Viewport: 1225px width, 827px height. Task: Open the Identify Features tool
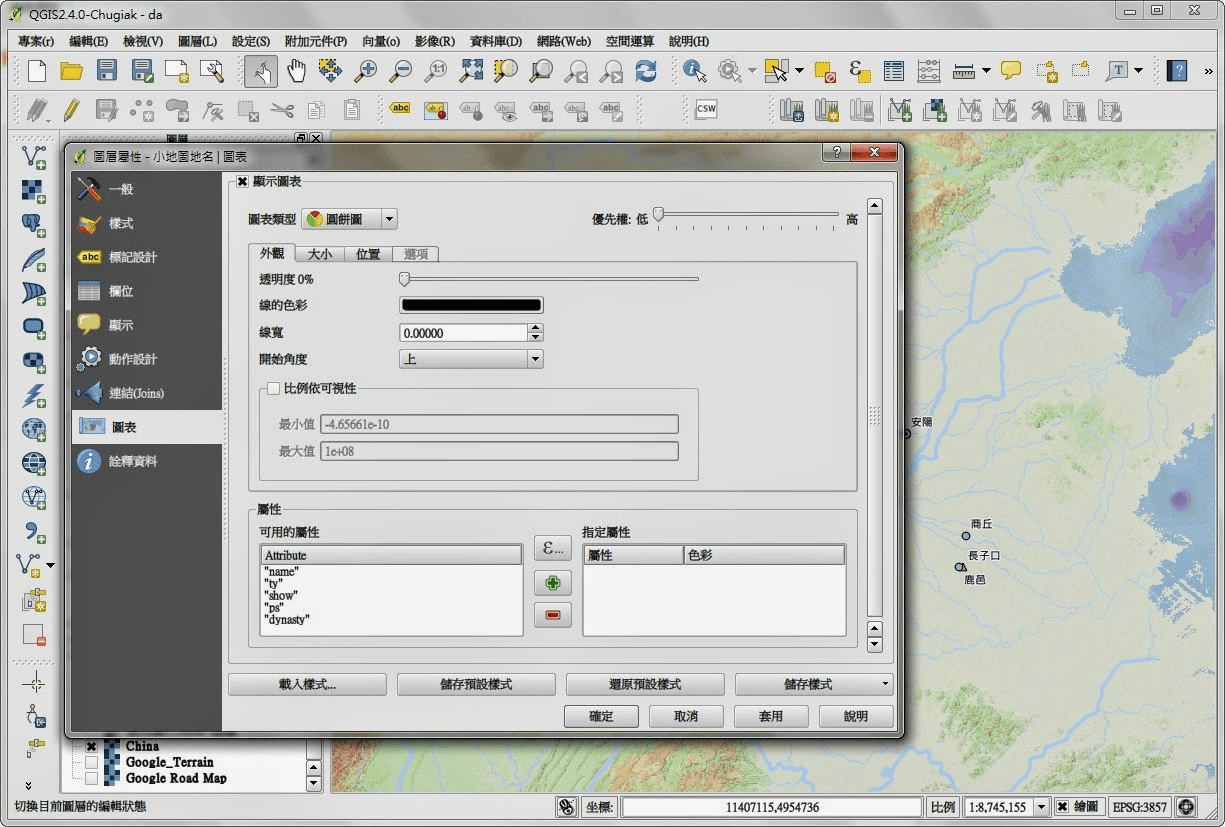695,71
